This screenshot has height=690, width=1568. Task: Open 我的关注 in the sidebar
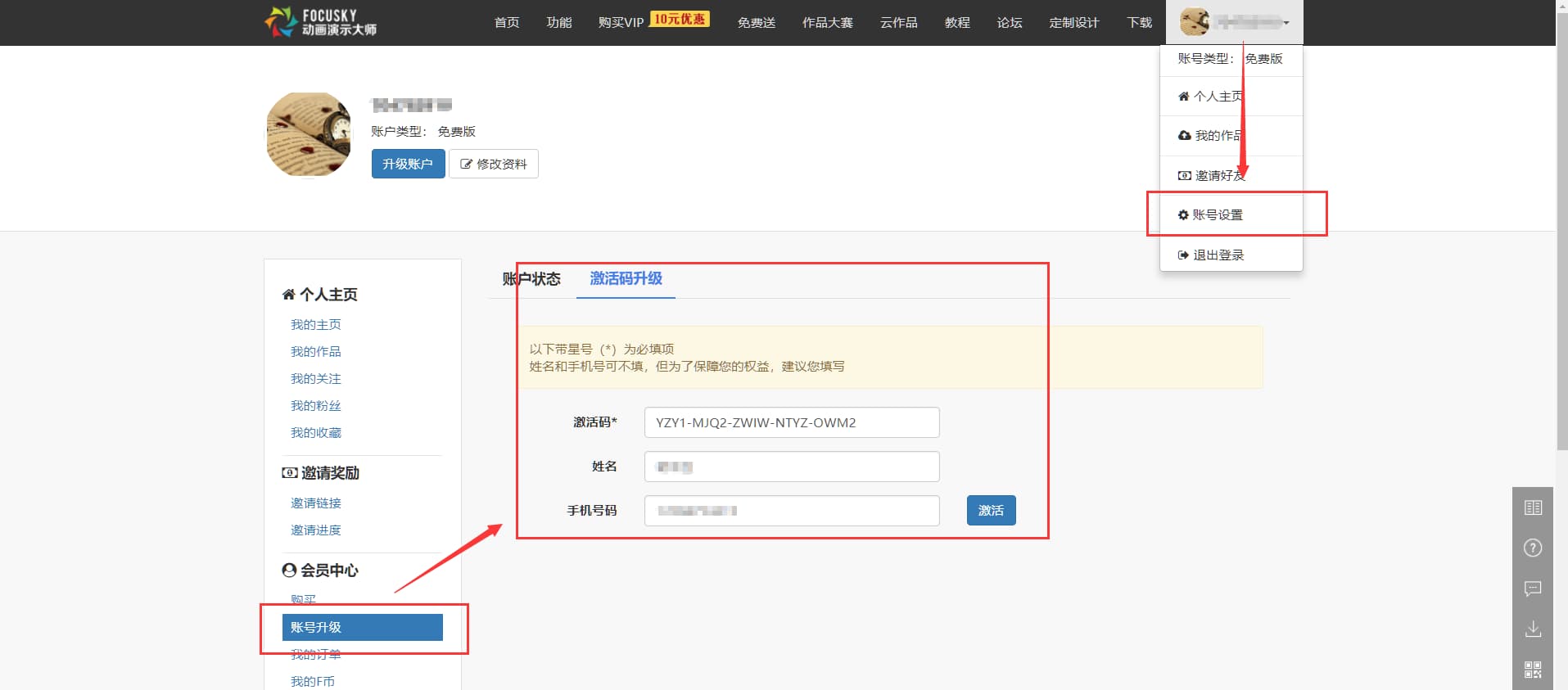point(315,379)
